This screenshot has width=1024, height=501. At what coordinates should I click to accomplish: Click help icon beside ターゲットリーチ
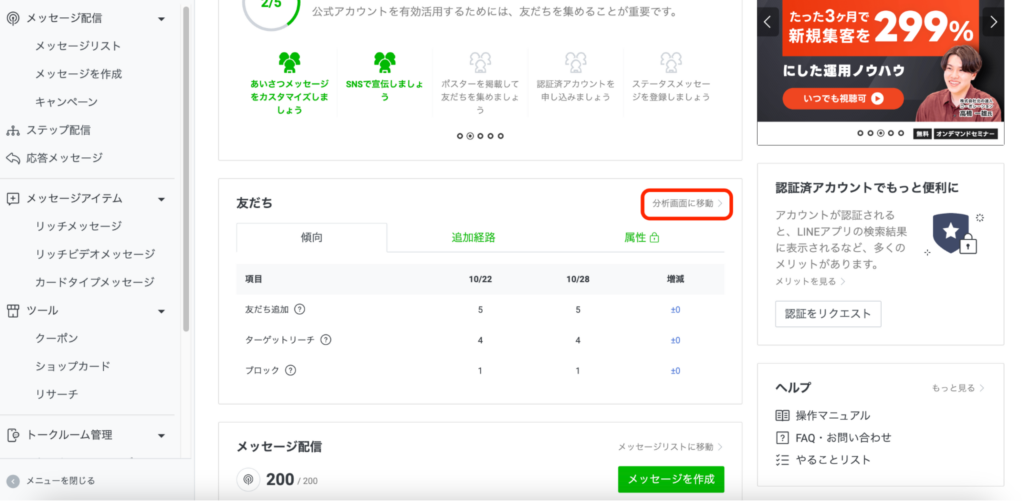(x=326, y=340)
